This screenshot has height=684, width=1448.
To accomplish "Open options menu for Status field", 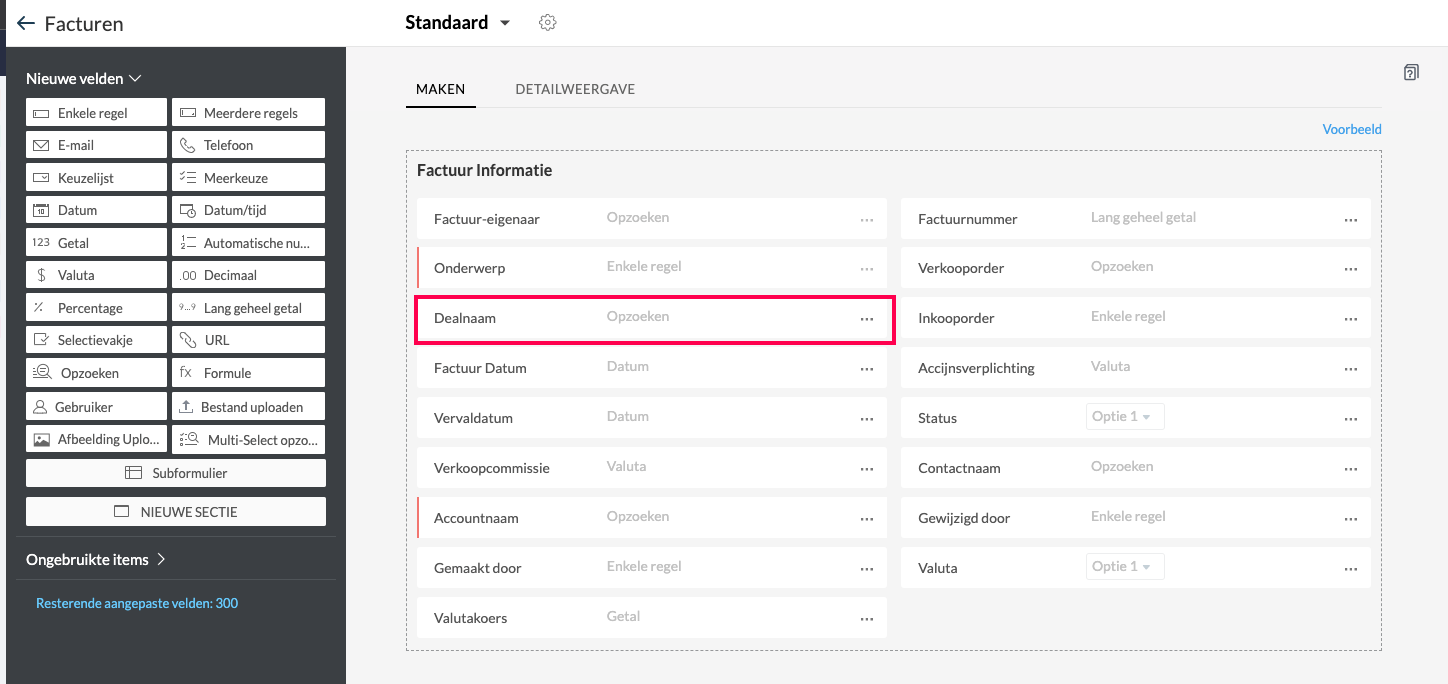I will pyautogui.click(x=1350, y=419).
